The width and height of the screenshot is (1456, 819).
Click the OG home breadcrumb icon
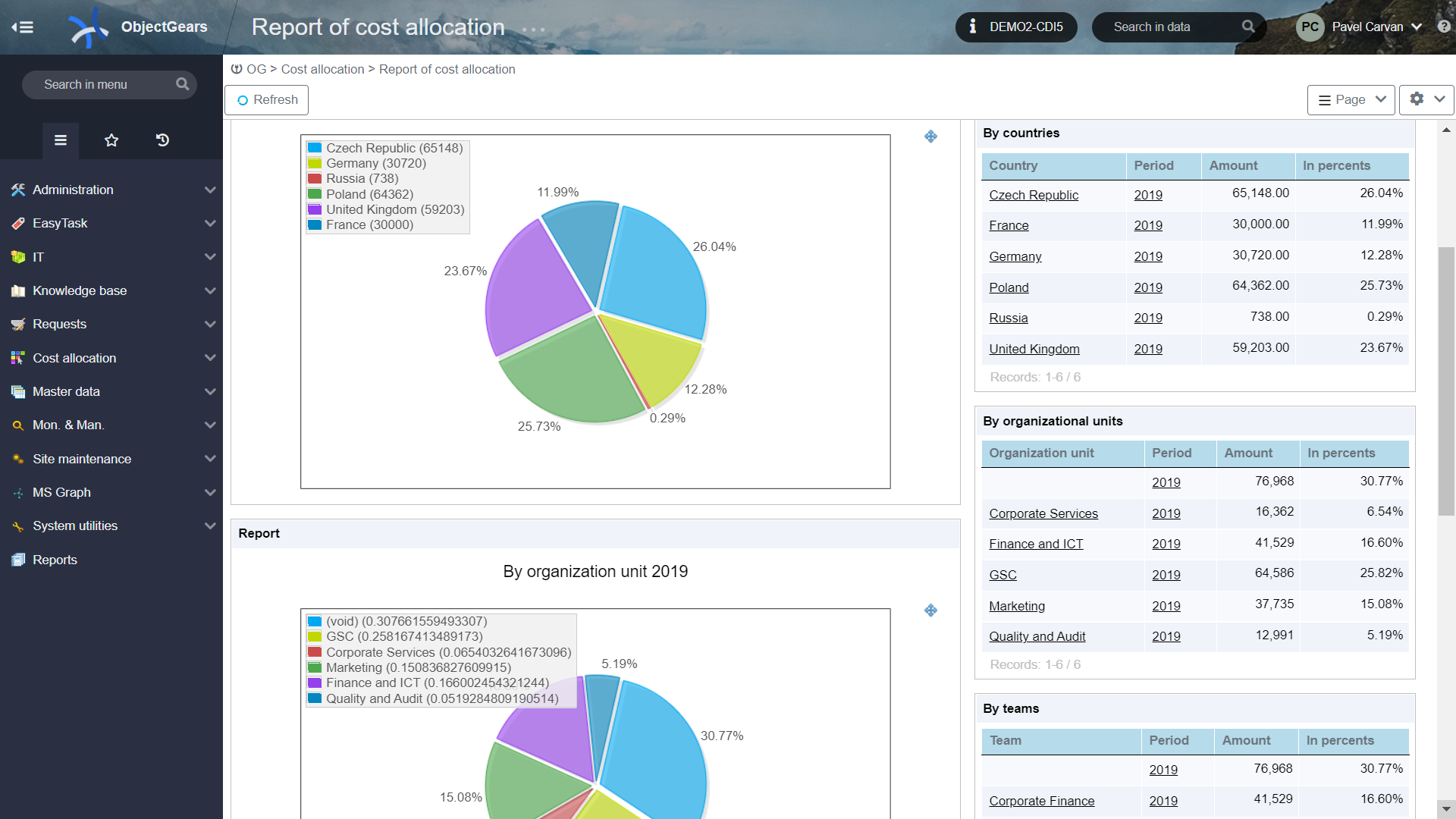coord(237,69)
